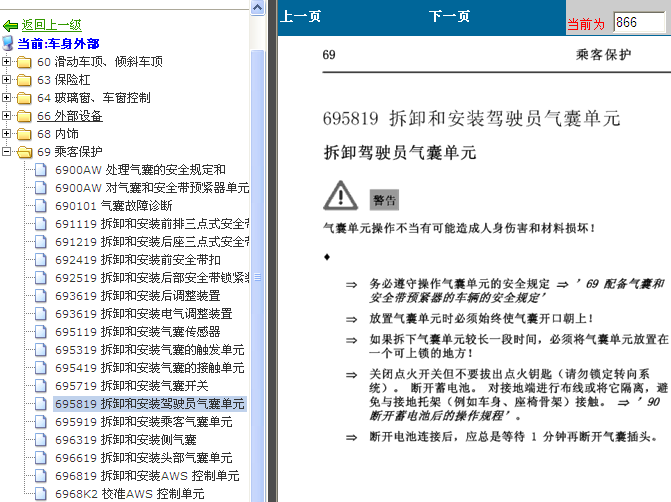Expand the 64 玻璃窗、车窗控制 folder

[6, 98]
